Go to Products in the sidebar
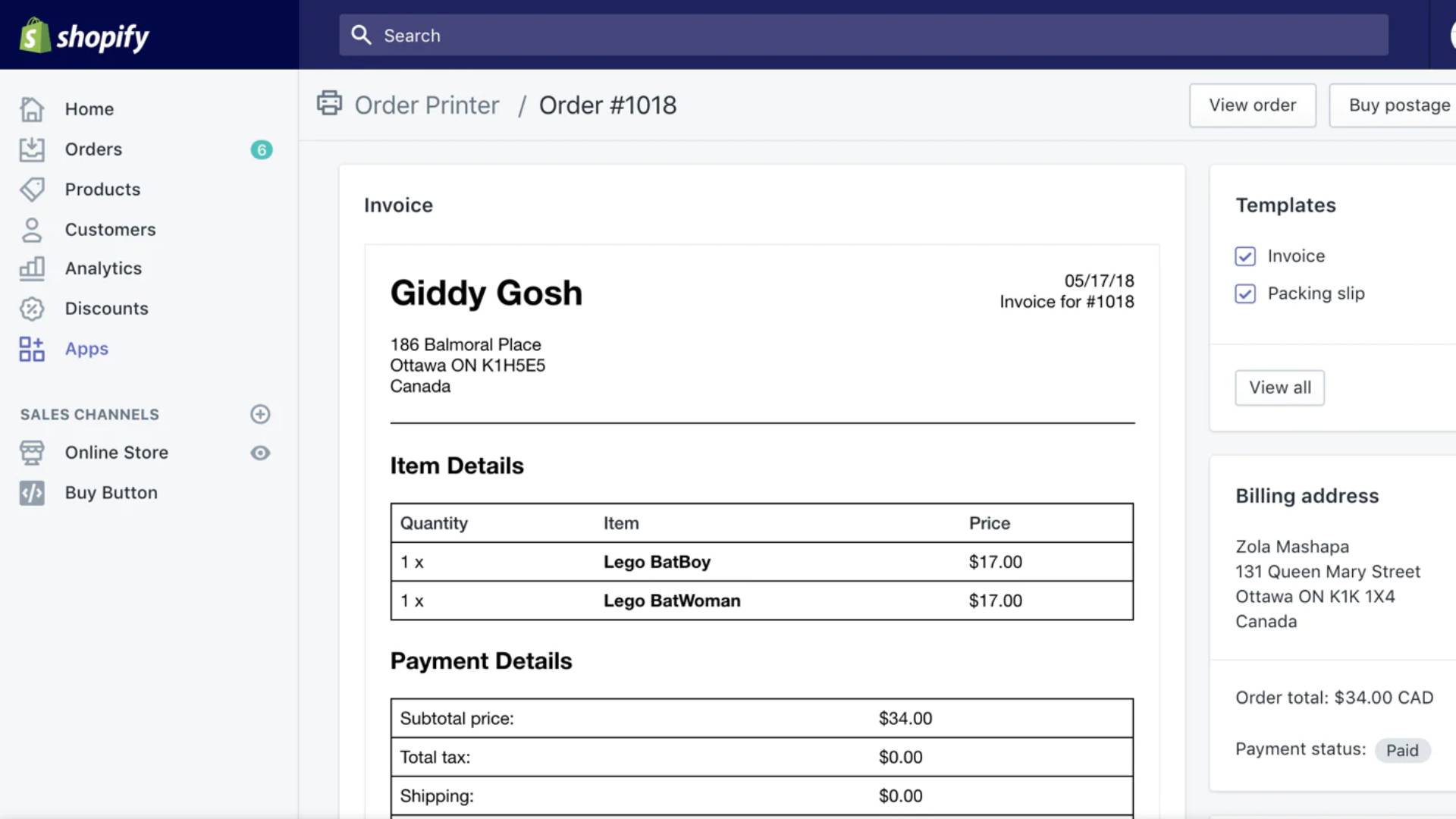The image size is (1456, 819). coord(102,190)
